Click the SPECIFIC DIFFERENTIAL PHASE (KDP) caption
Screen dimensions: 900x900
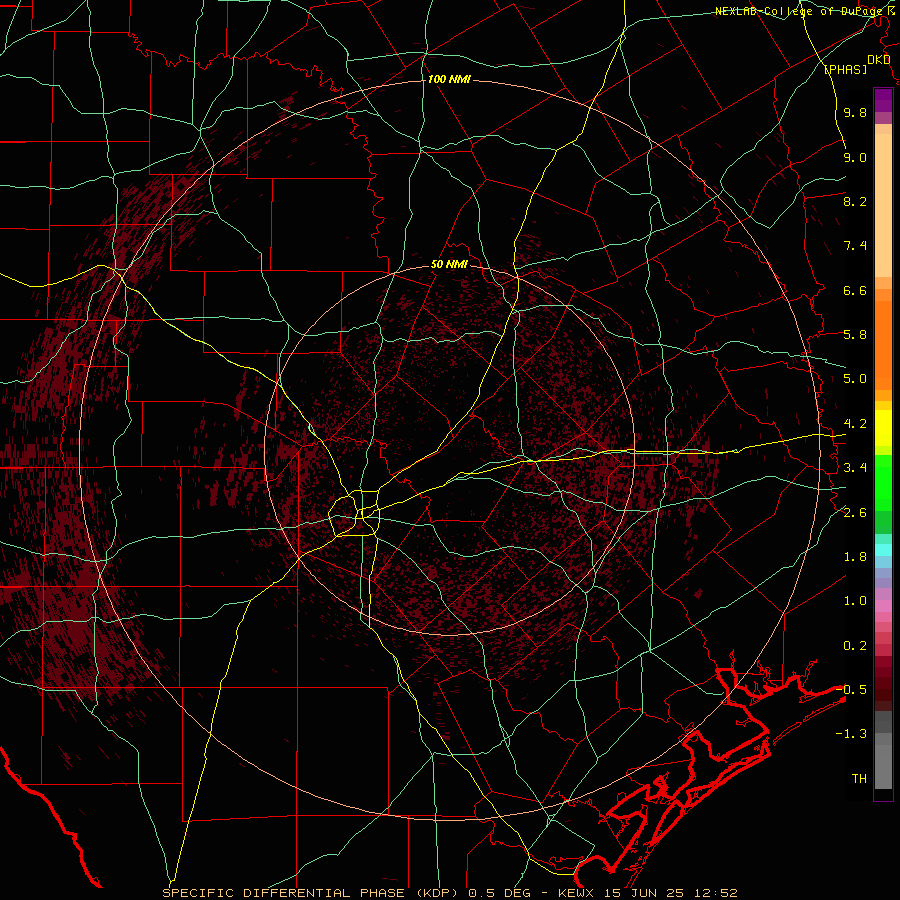coord(313,893)
